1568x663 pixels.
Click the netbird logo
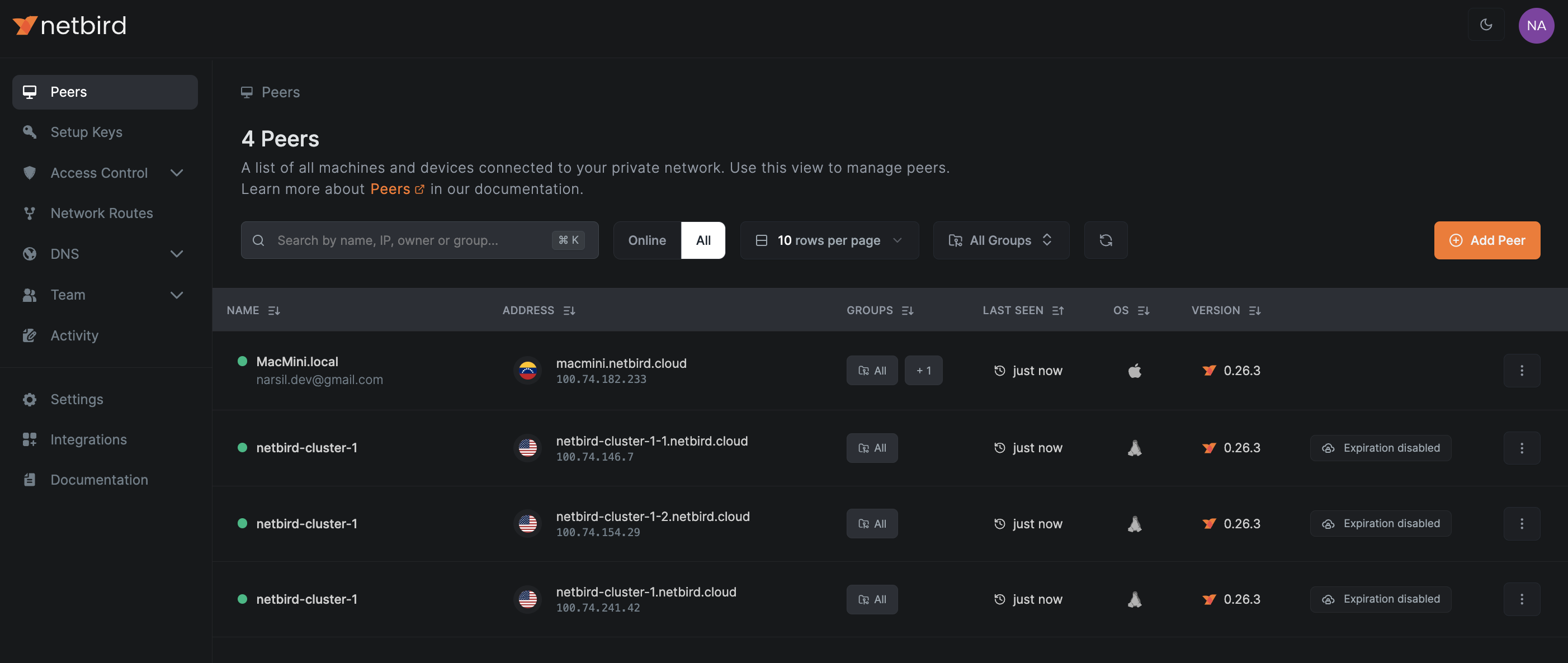69,26
